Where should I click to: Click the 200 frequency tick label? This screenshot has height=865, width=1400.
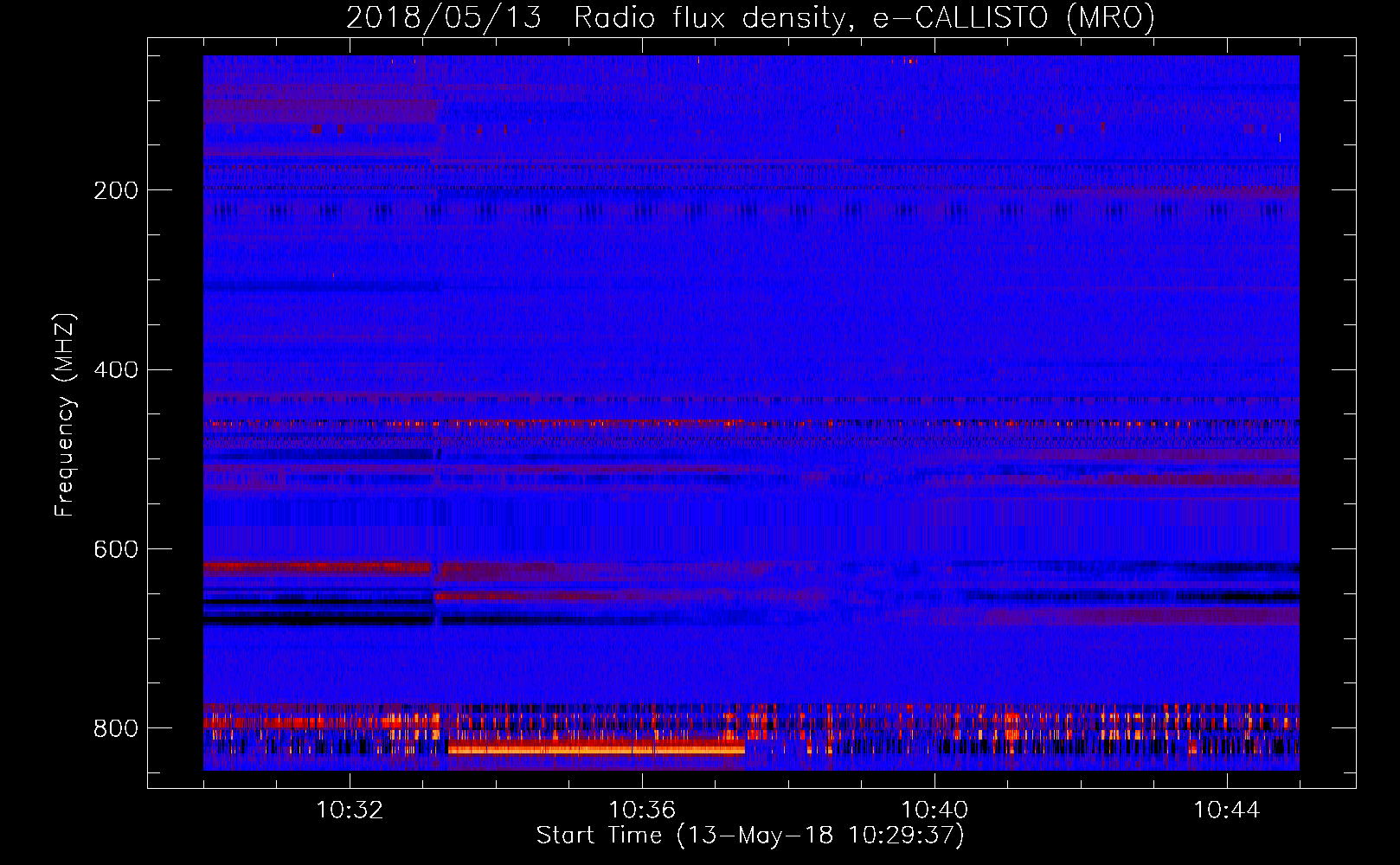click(x=116, y=191)
